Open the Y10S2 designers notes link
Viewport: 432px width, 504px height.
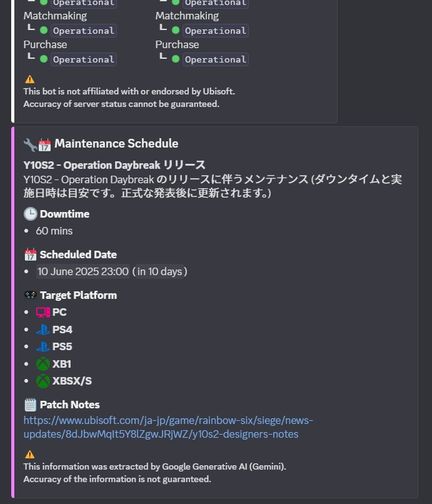168,427
